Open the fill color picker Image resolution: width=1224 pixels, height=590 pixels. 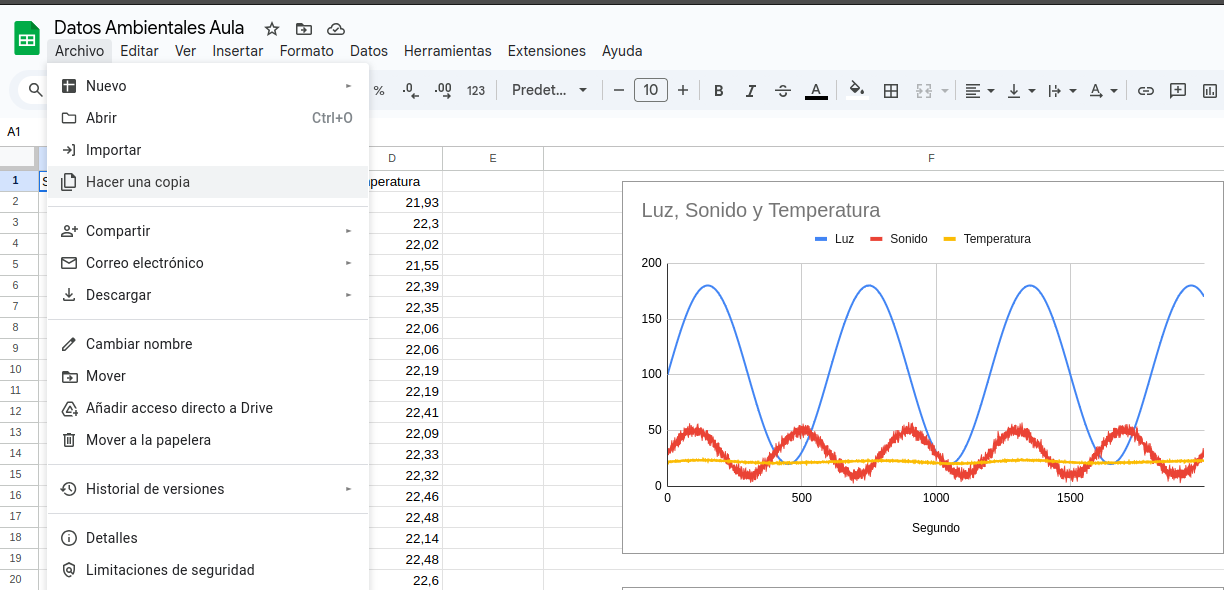856,91
